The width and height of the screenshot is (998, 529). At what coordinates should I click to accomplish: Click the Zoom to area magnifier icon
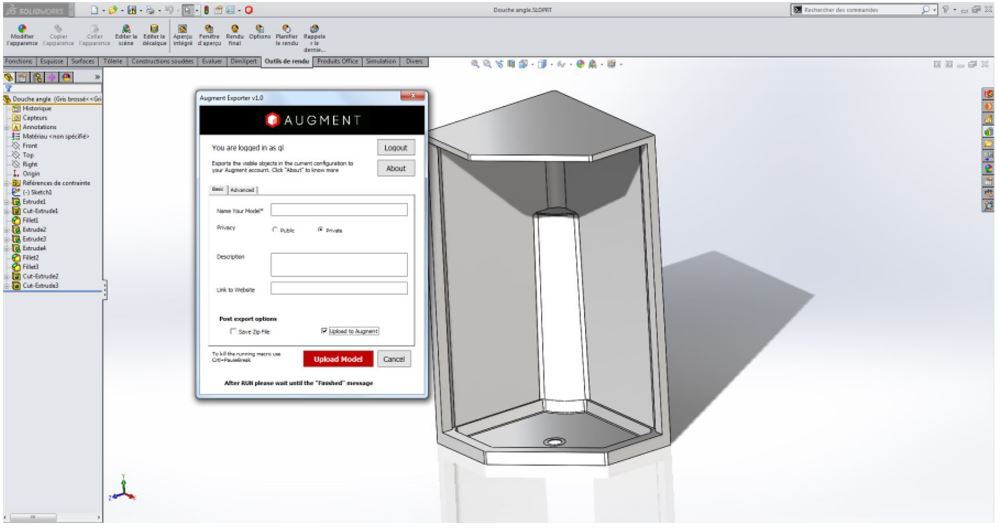point(487,64)
